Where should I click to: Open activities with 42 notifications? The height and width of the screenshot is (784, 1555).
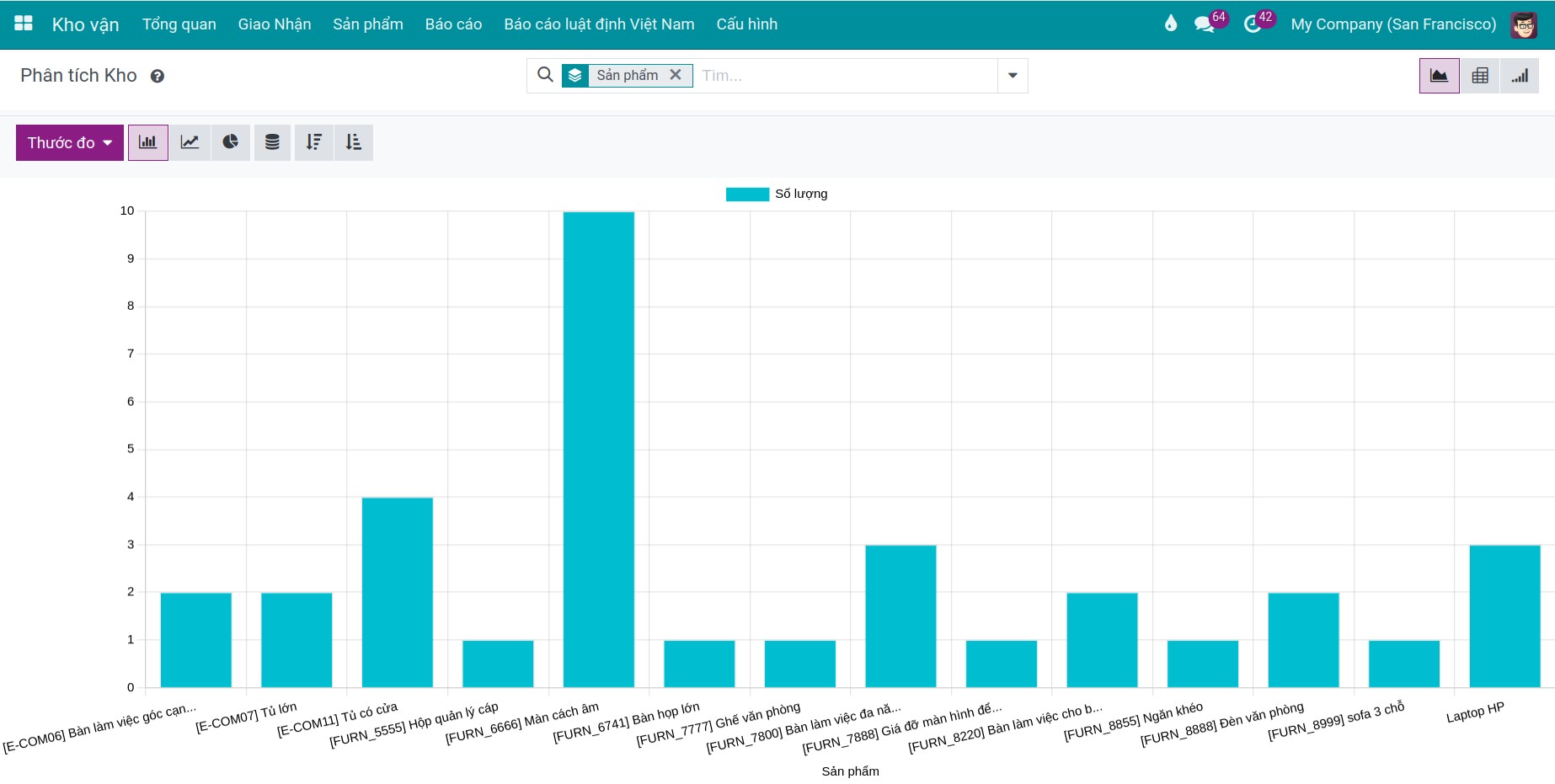[1258, 23]
